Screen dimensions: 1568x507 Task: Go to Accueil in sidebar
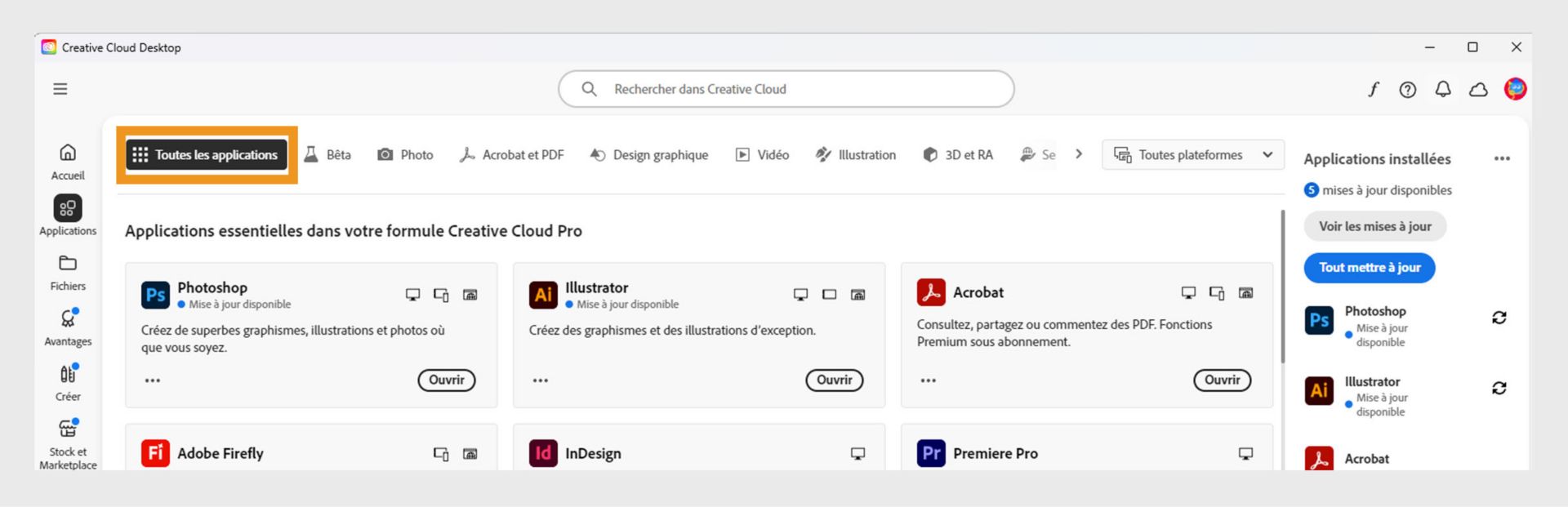pyautogui.click(x=68, y=162)
